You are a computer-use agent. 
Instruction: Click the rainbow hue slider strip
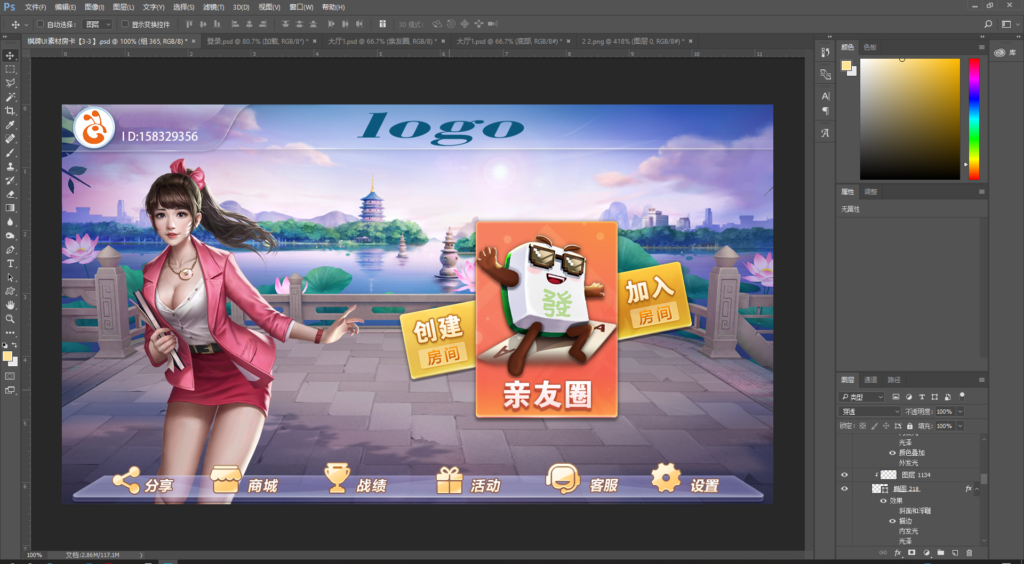[x=974, y=118]
